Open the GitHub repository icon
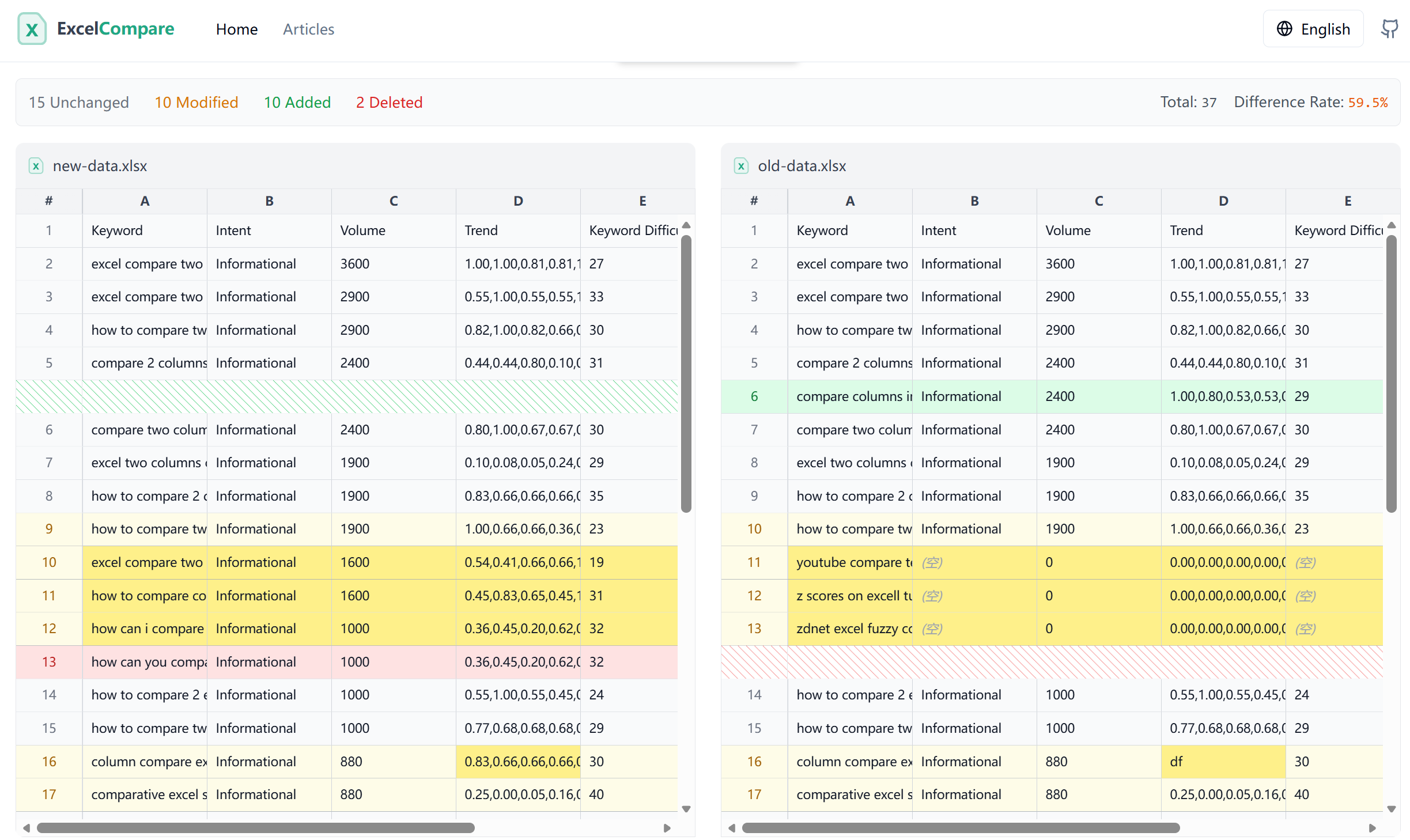This screenshot has height=840, width=1410. [1389, 29]
